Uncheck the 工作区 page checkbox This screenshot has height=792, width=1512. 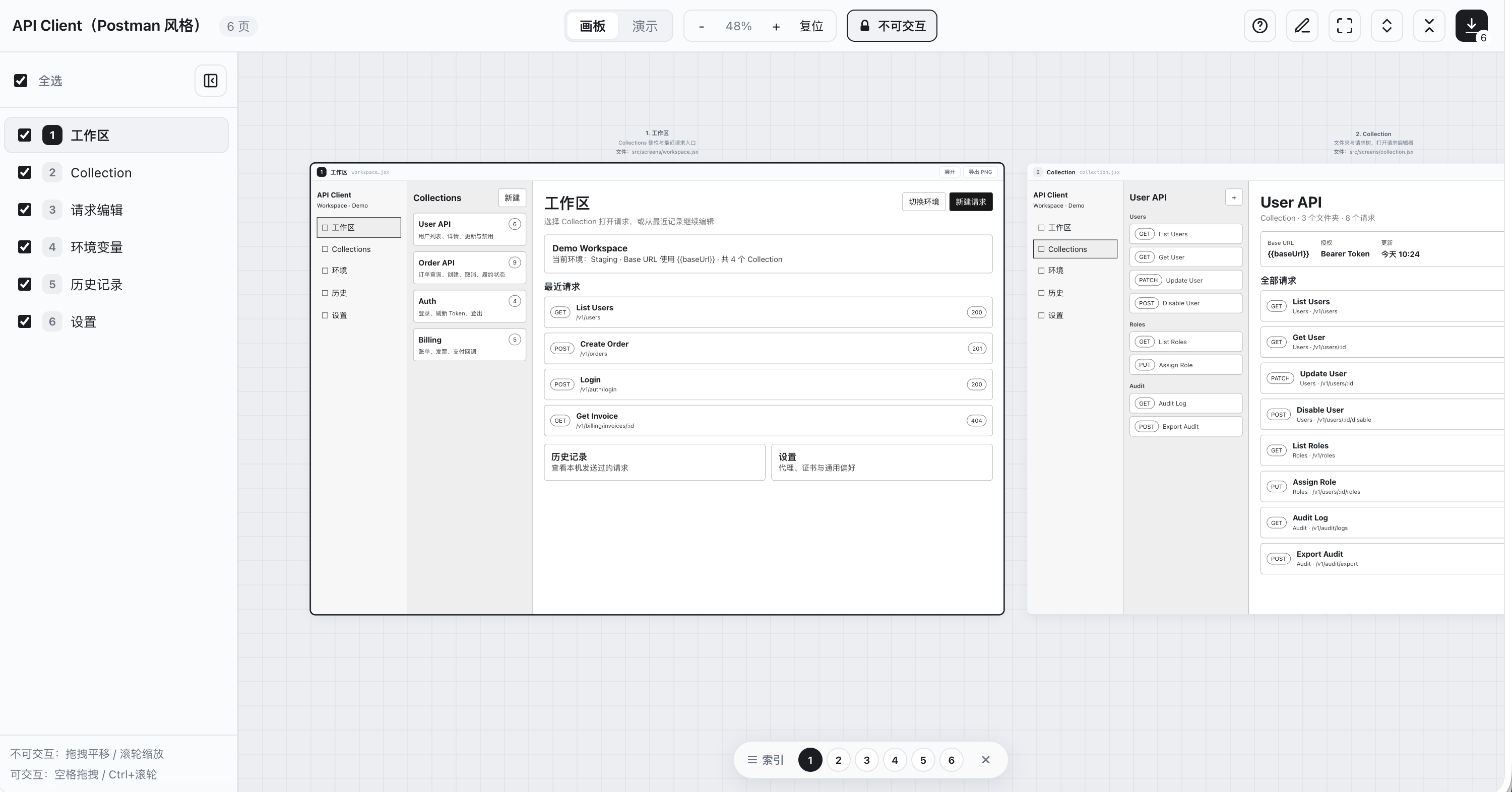[x=25, y=135]
